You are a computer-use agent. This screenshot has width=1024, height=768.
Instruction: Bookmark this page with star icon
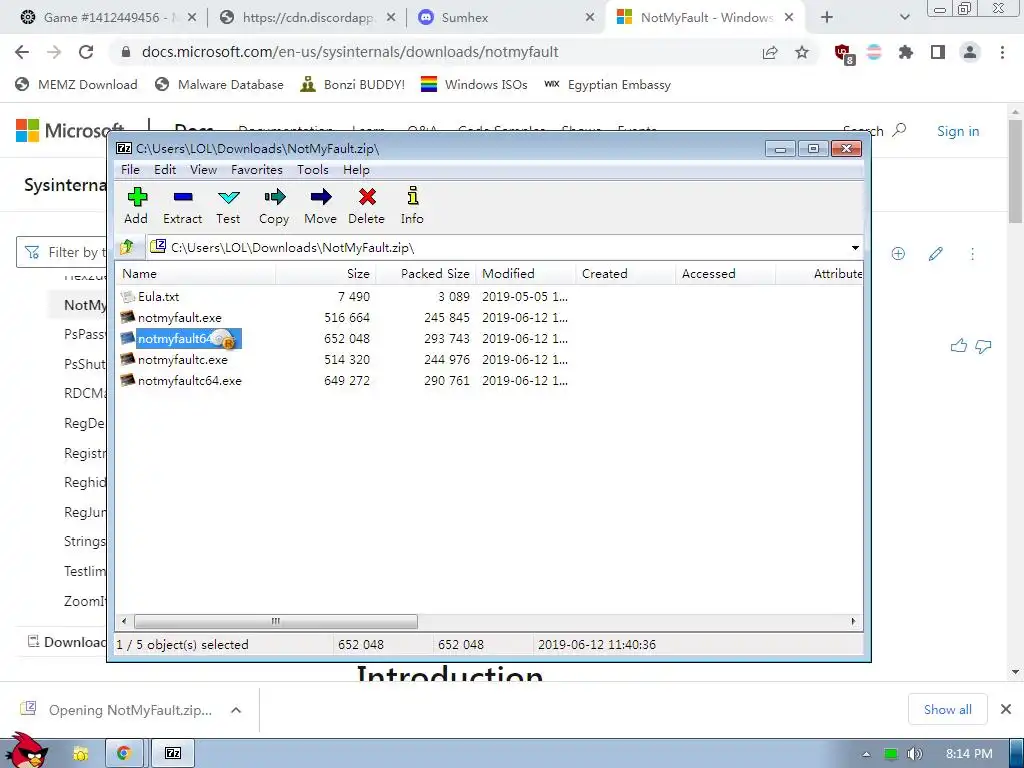pos(802,52)
